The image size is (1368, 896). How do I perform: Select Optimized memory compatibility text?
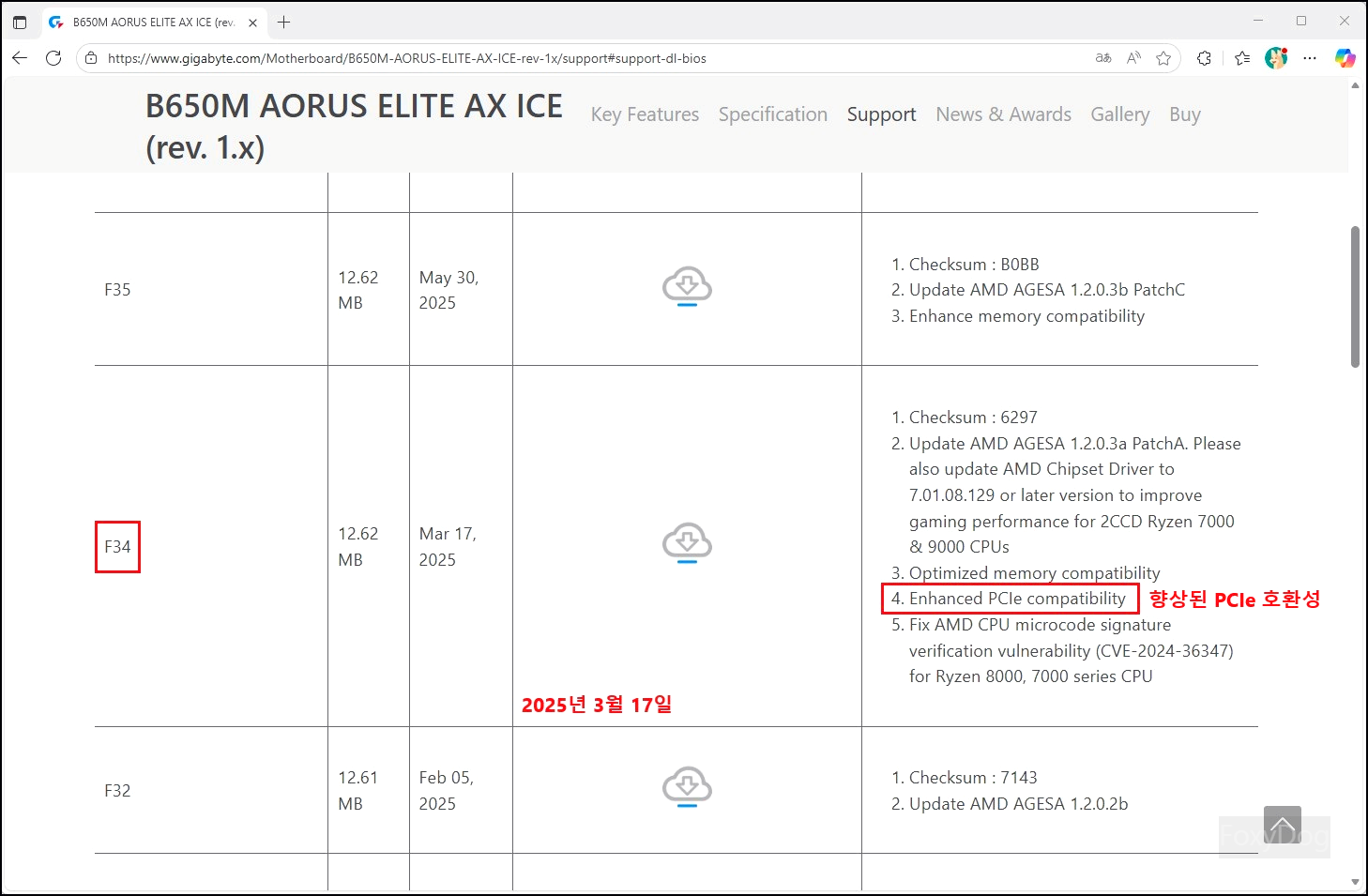click(x=1034, y=573)
